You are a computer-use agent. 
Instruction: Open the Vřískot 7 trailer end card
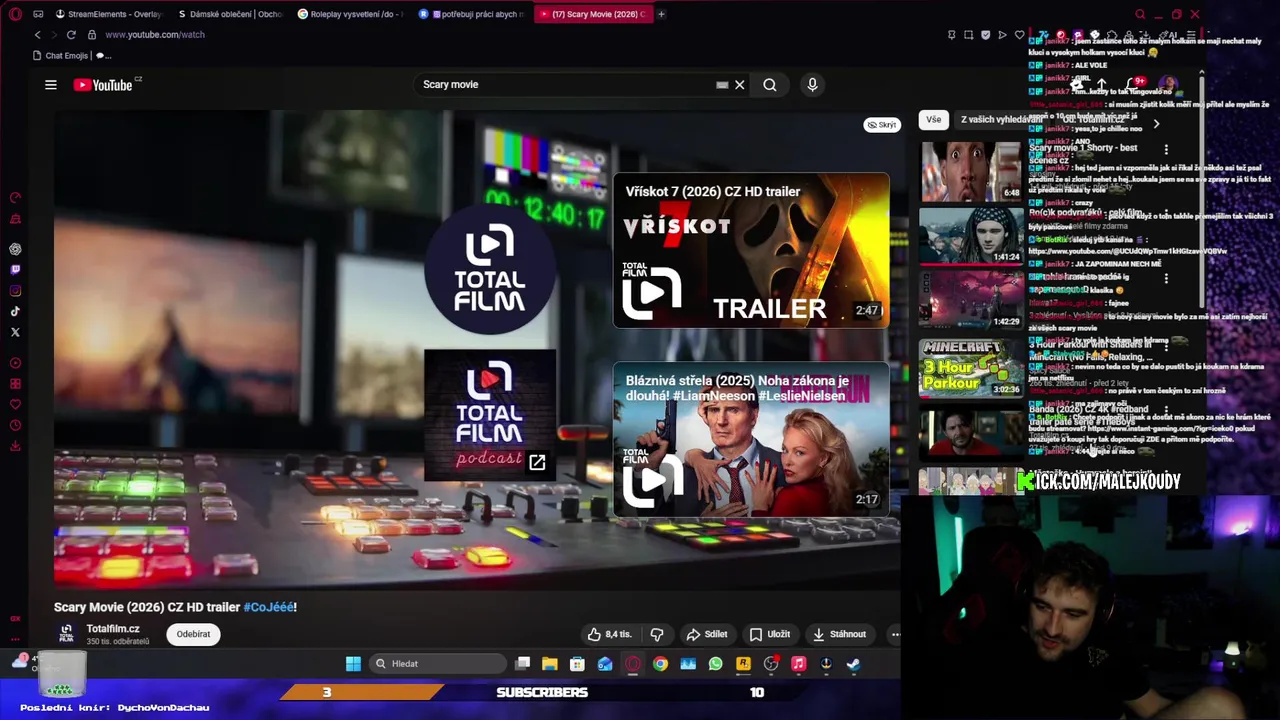751,250
